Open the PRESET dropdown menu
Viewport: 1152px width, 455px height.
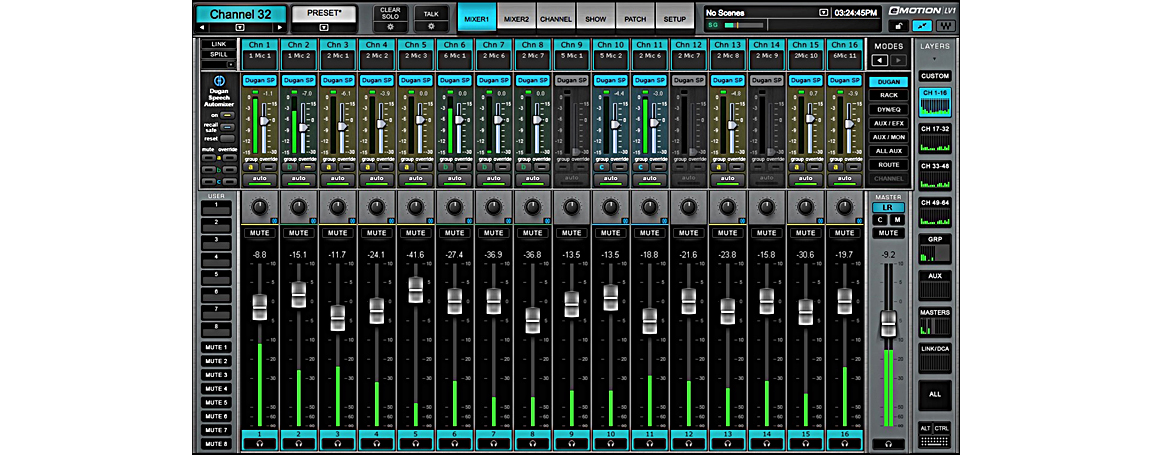point(324,28)
